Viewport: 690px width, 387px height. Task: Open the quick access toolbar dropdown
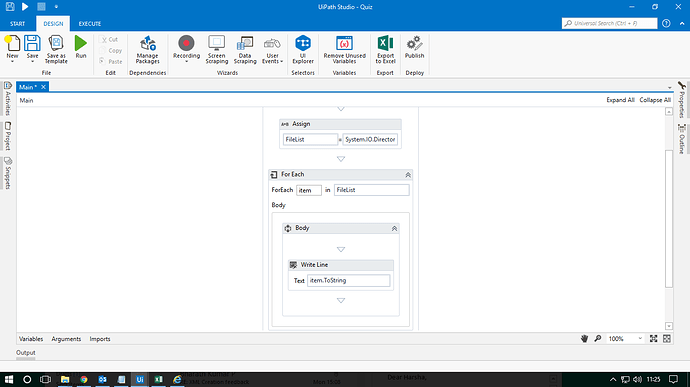tap(56, 7)
